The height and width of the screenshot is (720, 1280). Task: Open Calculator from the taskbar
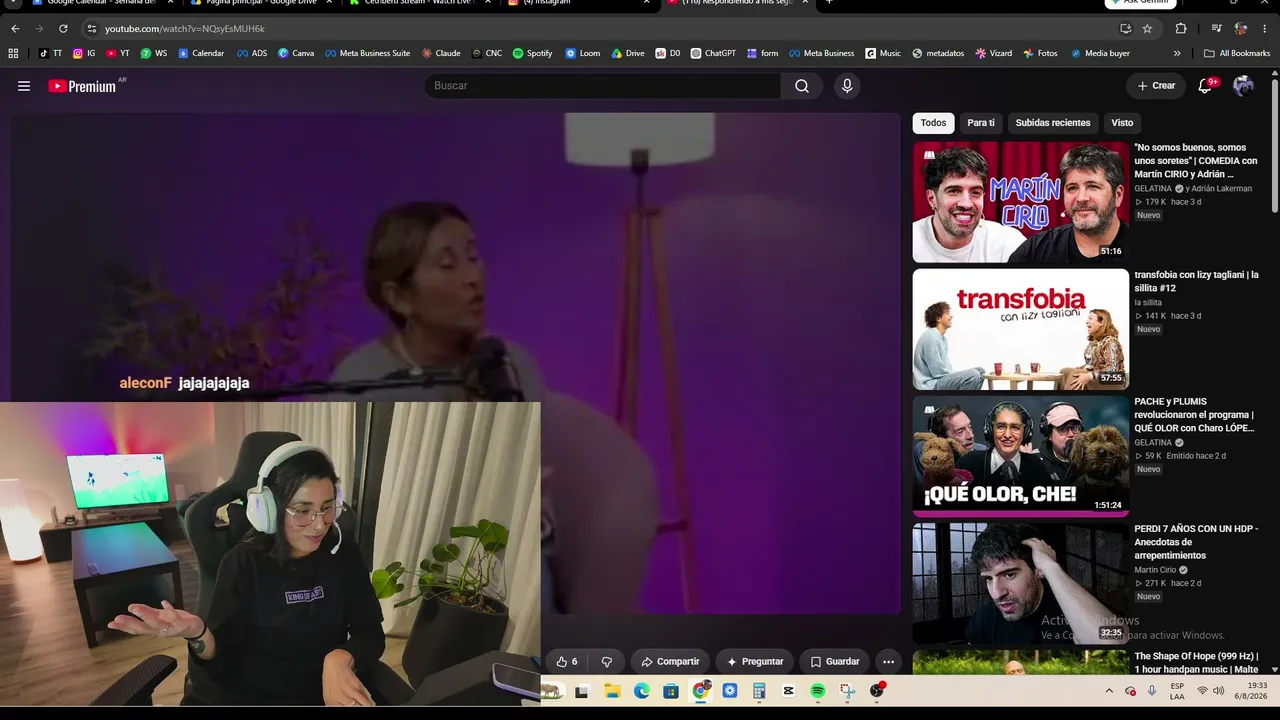coord(759,691)
